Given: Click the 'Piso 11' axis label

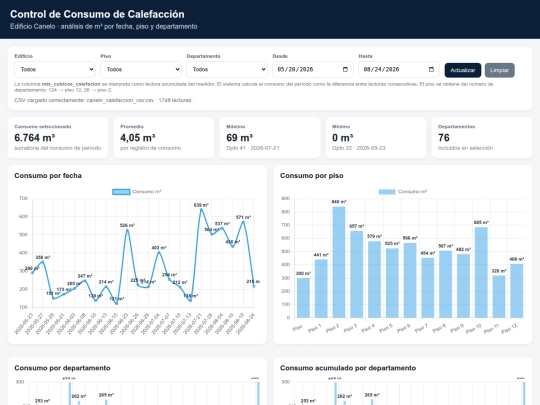Looking at the screenshot, I should pyautogui.click(x=491, y=329).
